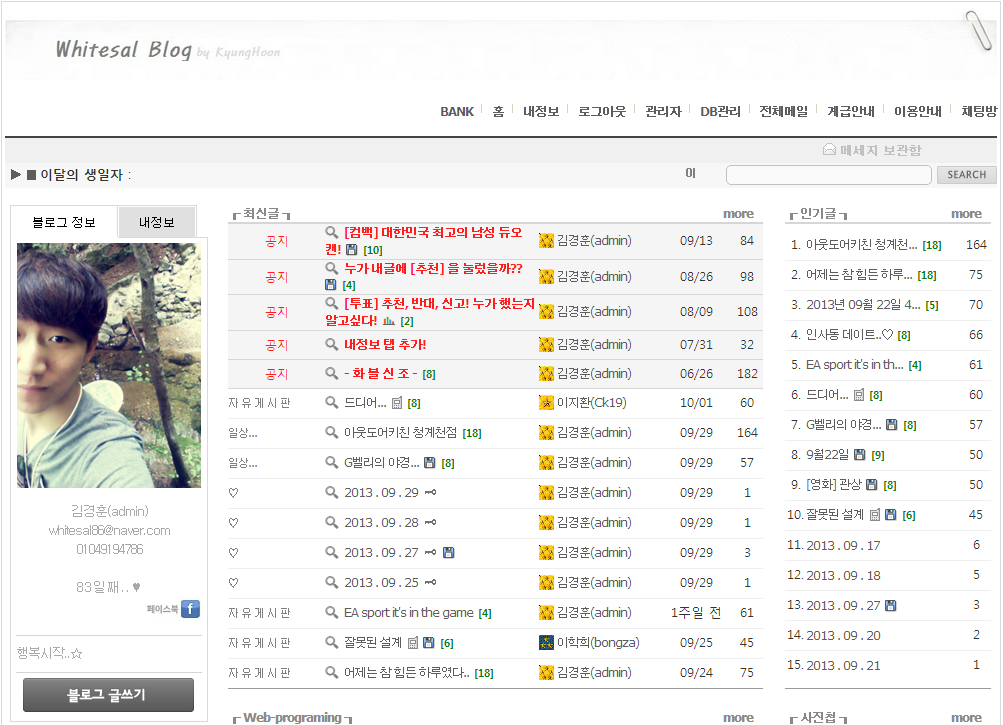Click the blog owner's profile photo

click(109, 365)
